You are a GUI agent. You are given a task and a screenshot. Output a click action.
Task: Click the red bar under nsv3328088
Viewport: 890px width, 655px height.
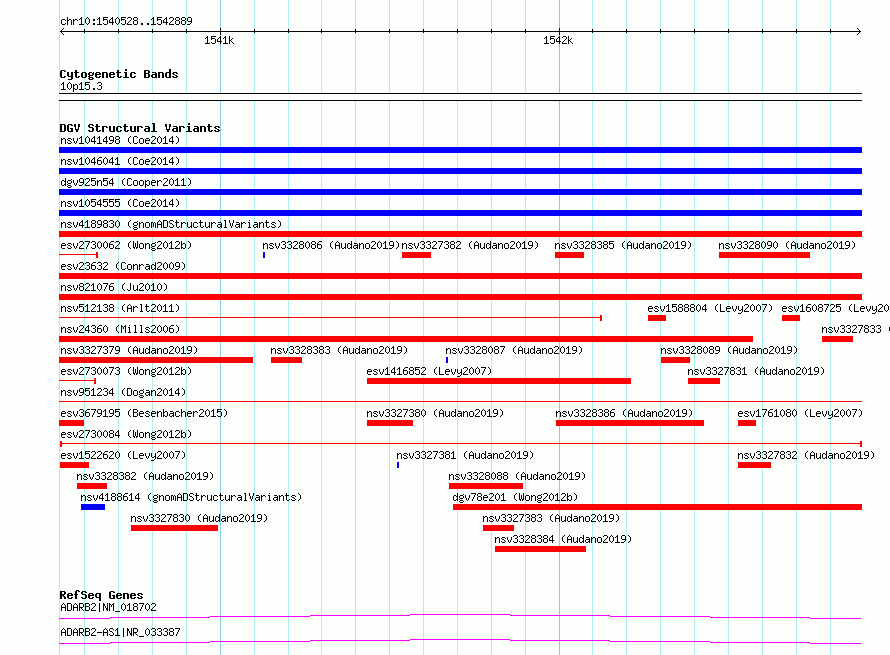pos(486,486)
